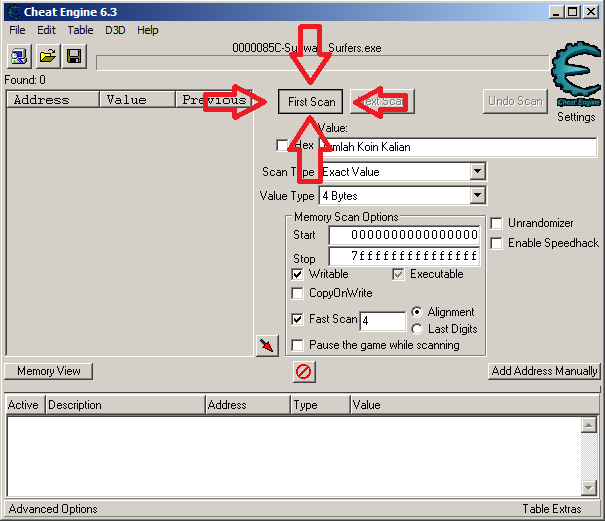Toggle the Executable checkbox
Viewport: 605px width, 521px height.
(398, 274)
